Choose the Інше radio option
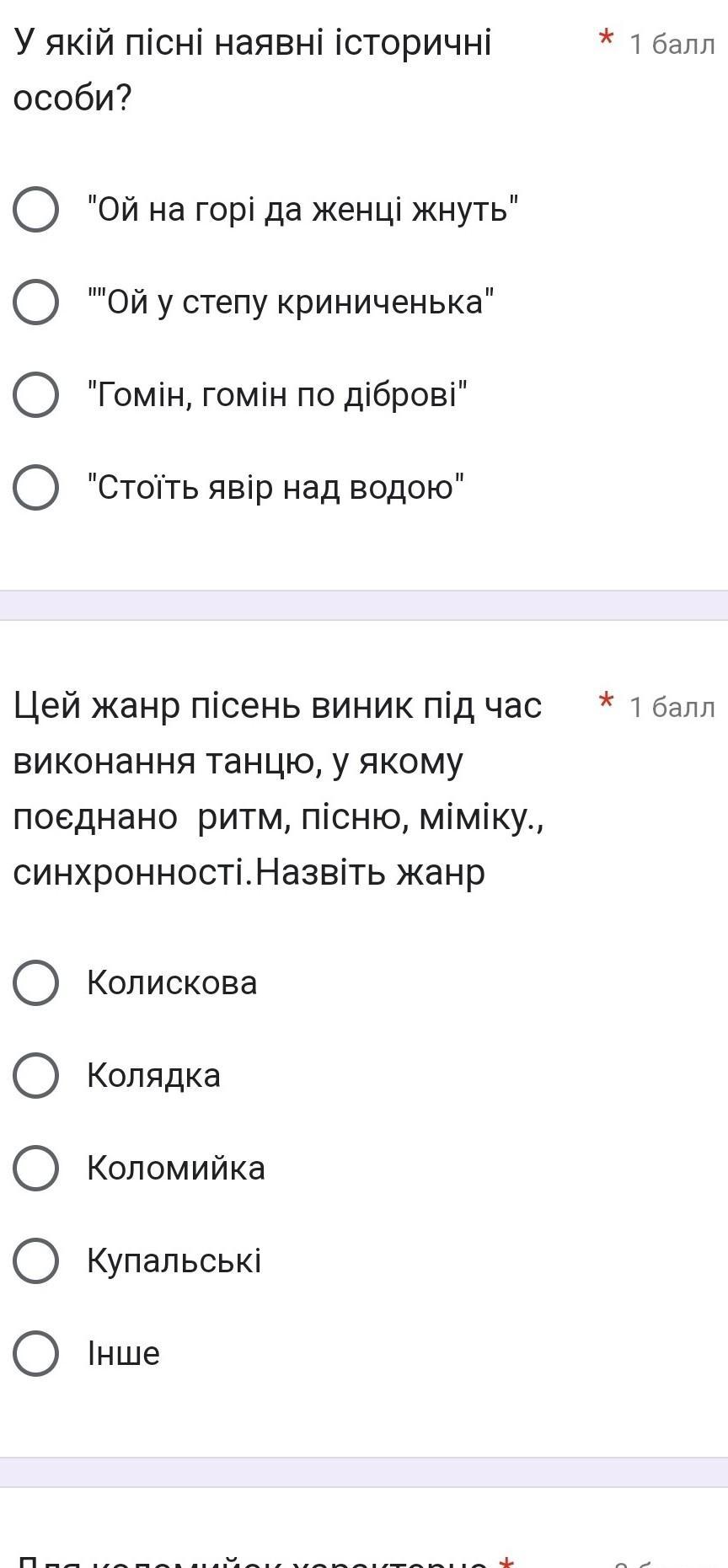The height and width of the screenshot is (1568, 728). [x=36, y=1354]
